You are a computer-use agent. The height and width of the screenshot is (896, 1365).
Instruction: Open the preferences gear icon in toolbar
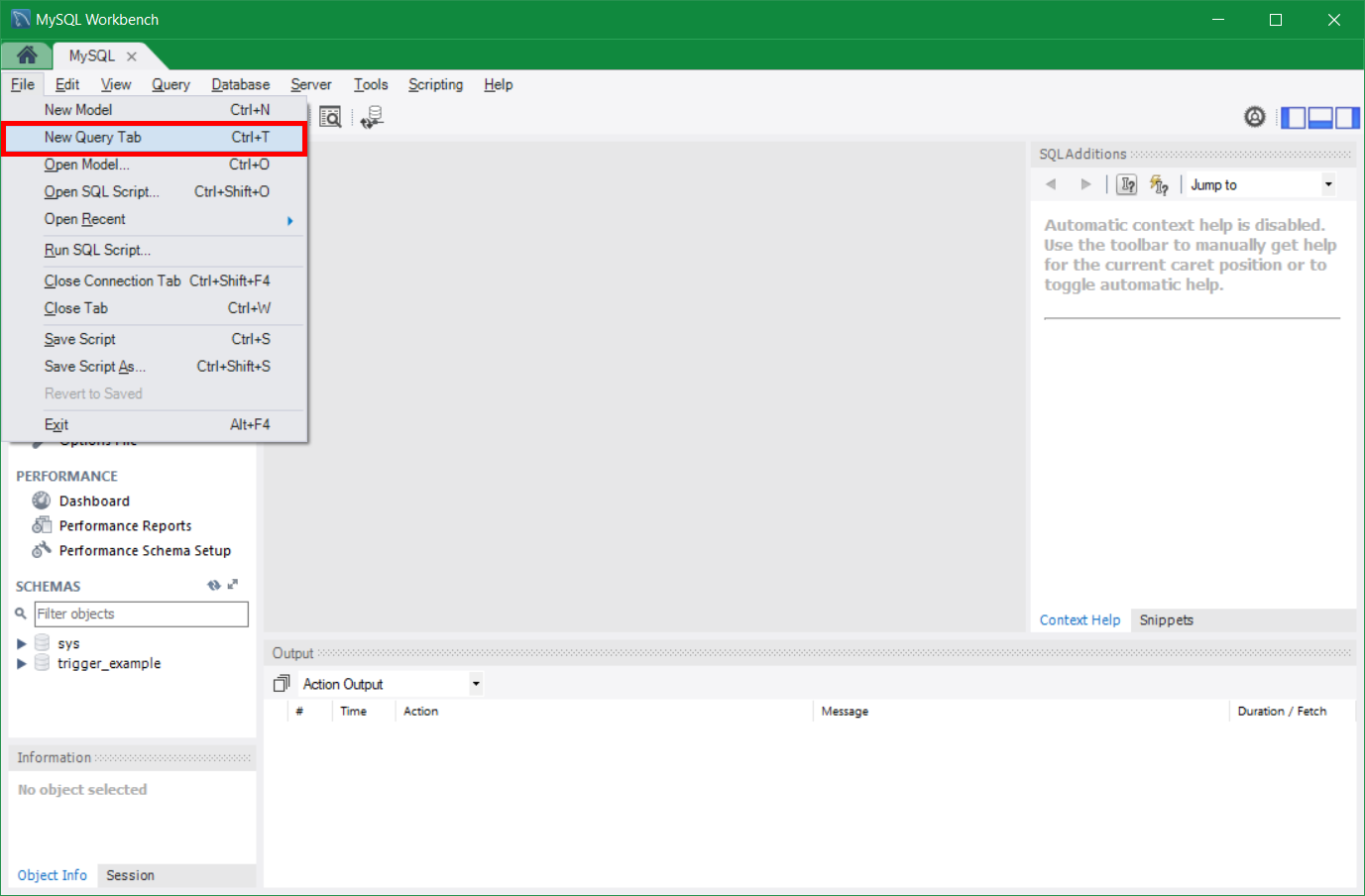(1255, 117)
